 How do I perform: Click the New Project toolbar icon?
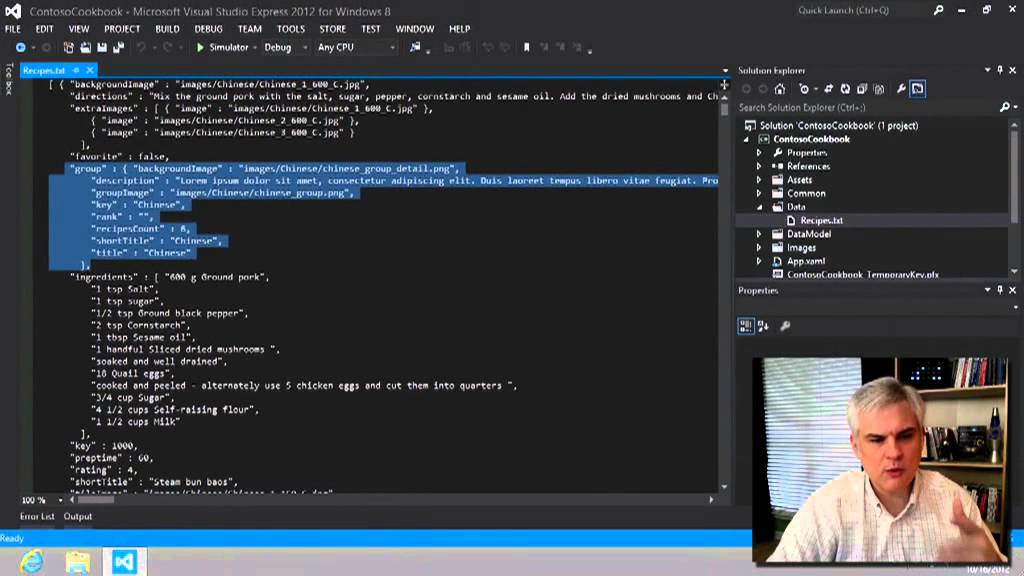click(x=69, y=48)
